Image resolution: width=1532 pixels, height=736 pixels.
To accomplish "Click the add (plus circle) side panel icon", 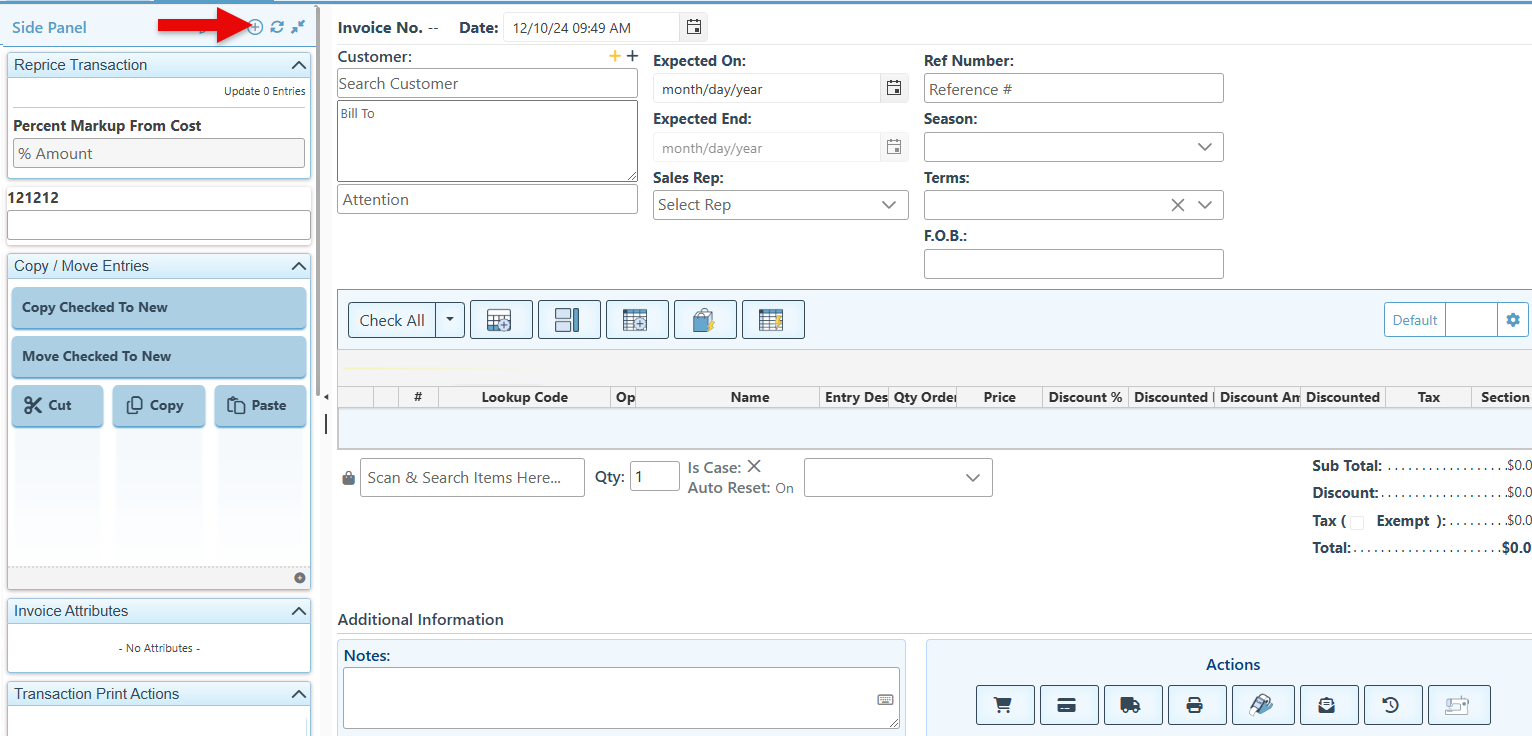I will coord(256,28).
